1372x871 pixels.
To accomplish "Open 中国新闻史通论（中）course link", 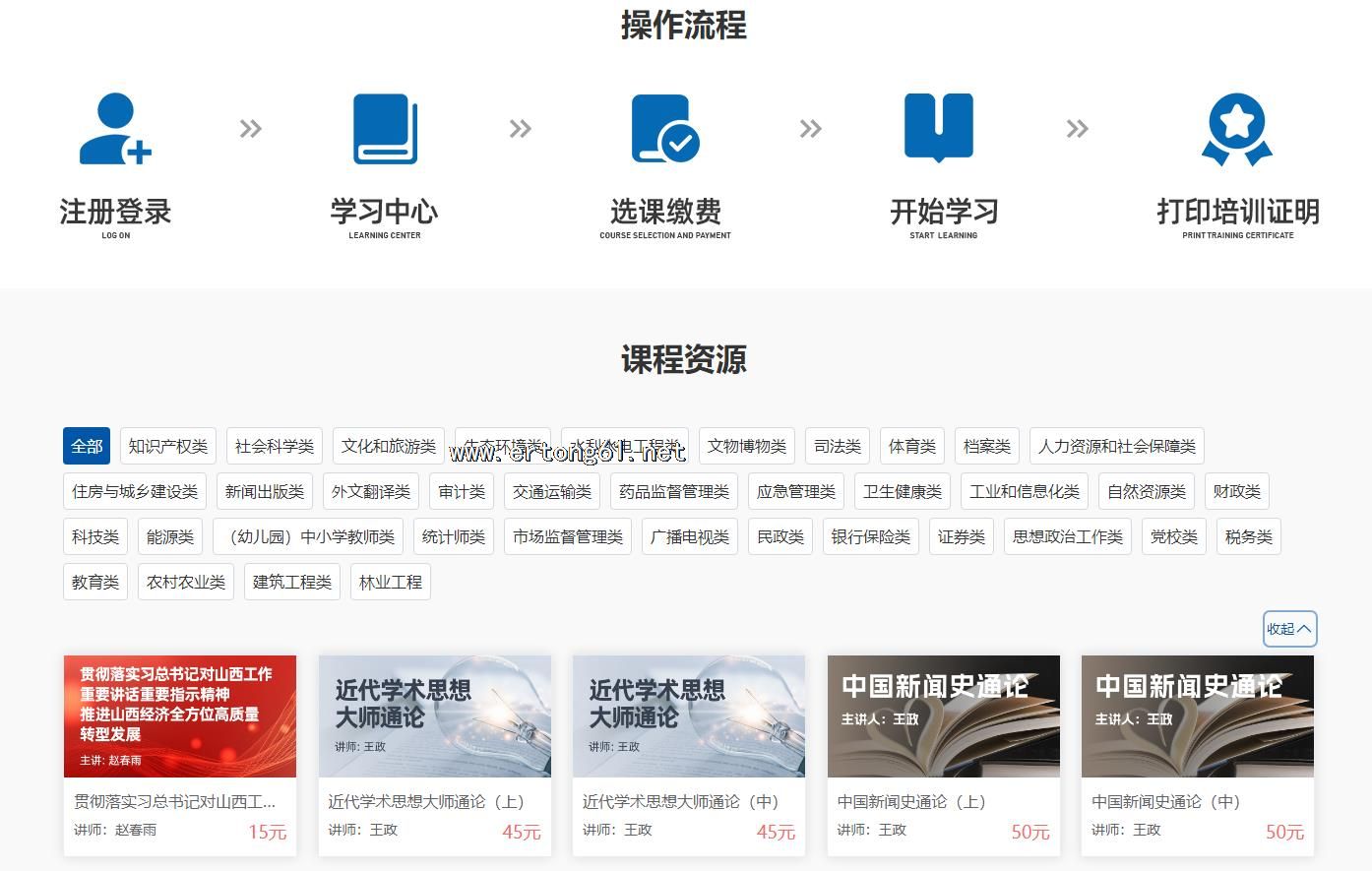I will [x=1165, y=802].
